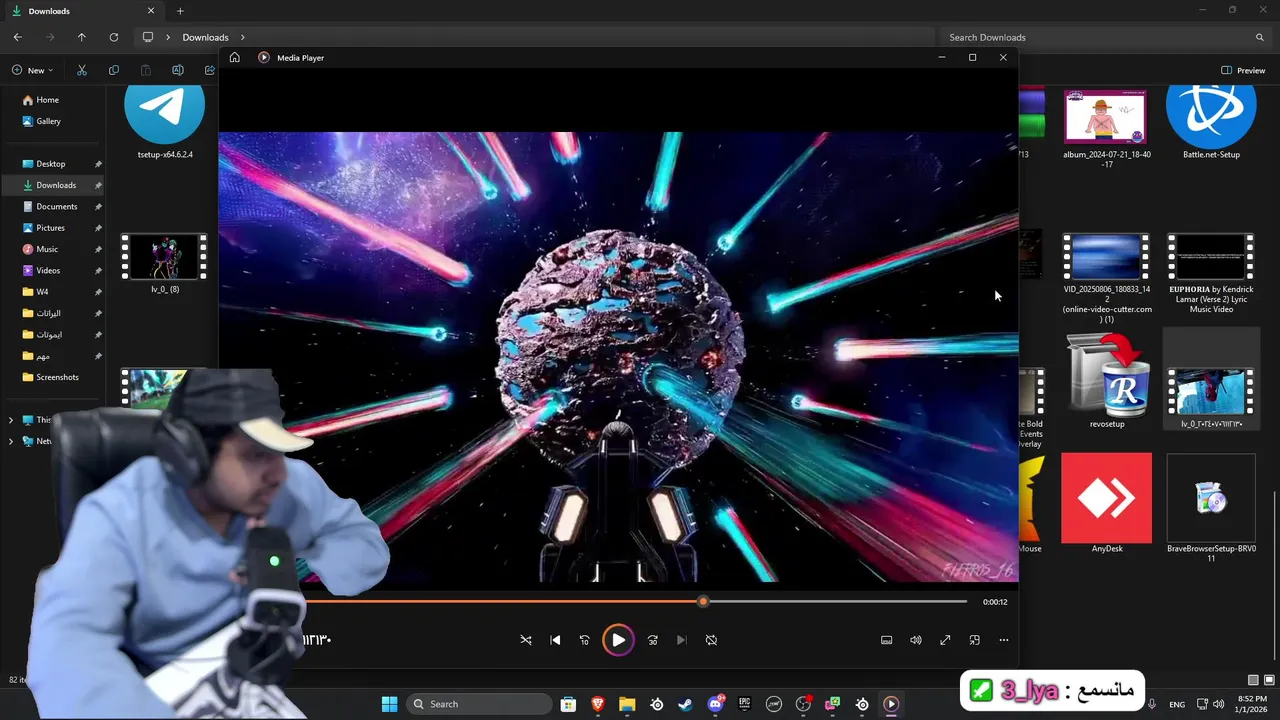The image size is (1280, 720).
Task: Select the revosetup installer file
Action: point(1106,381)
